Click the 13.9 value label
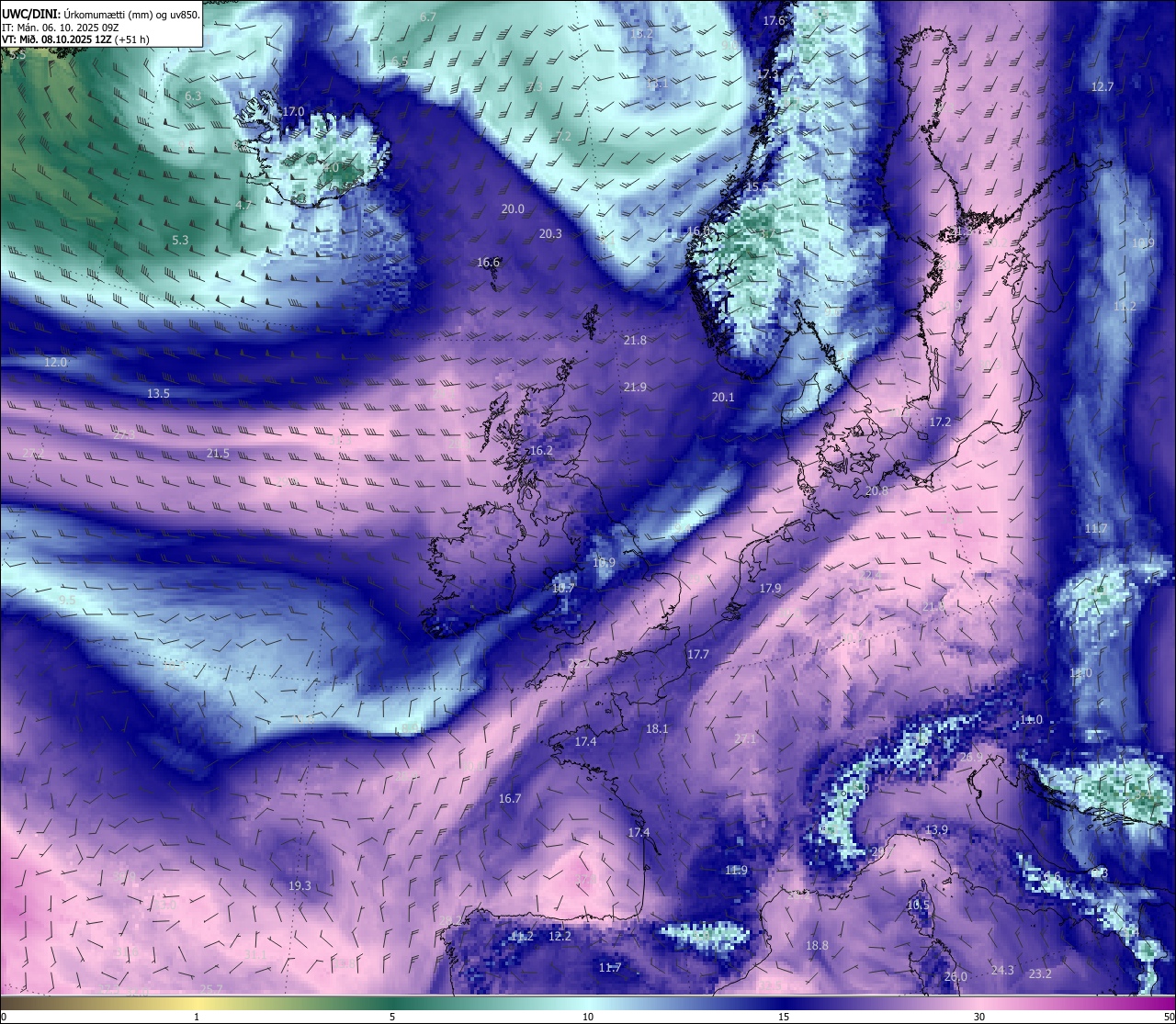The height and width of the screenshot is (1024, 1176). [936, 829]
